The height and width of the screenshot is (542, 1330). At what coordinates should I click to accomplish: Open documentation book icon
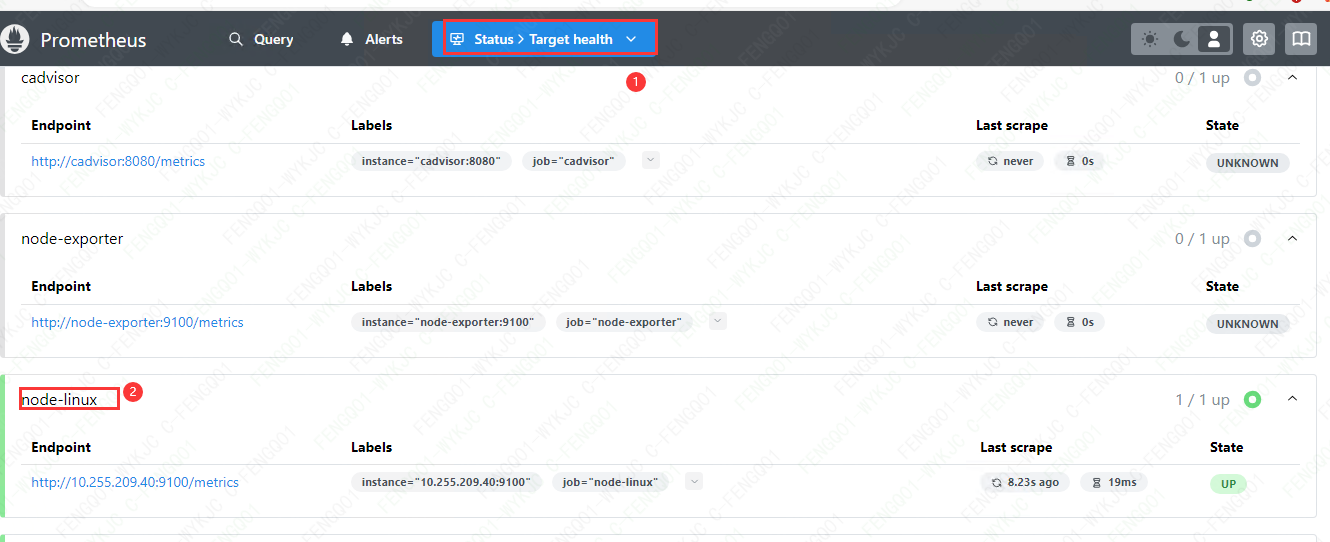(1300, 39)
